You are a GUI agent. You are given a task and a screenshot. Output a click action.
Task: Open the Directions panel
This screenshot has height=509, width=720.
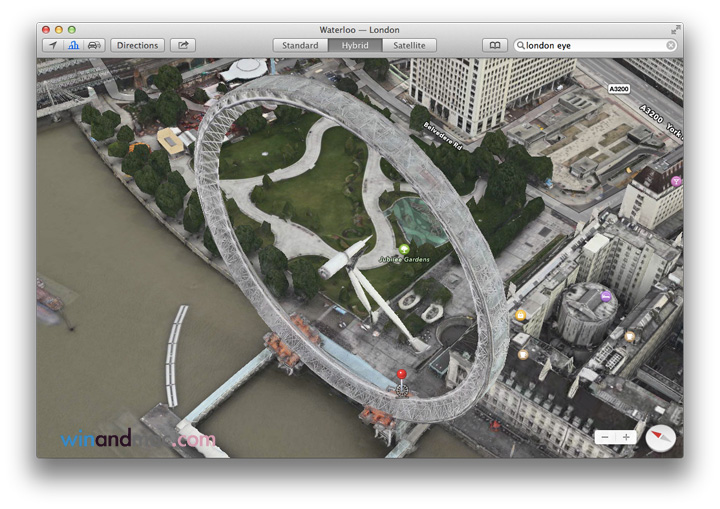[137, 45]
